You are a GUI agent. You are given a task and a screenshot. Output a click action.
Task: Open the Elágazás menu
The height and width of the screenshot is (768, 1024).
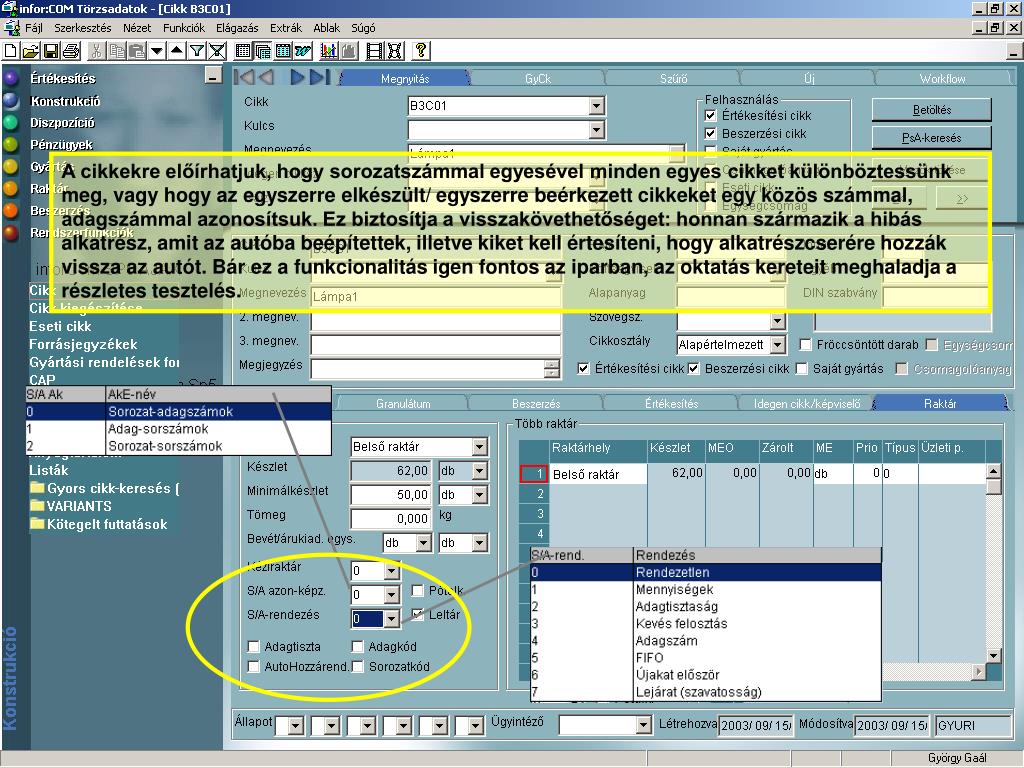pos(237,28)
